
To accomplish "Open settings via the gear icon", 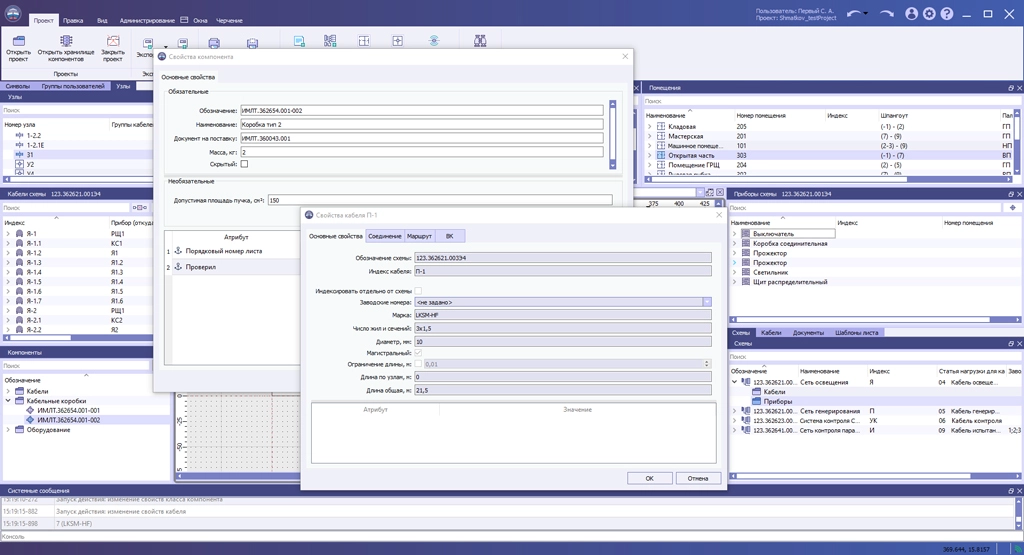I will pyautogui.click(x=929, y=14).
